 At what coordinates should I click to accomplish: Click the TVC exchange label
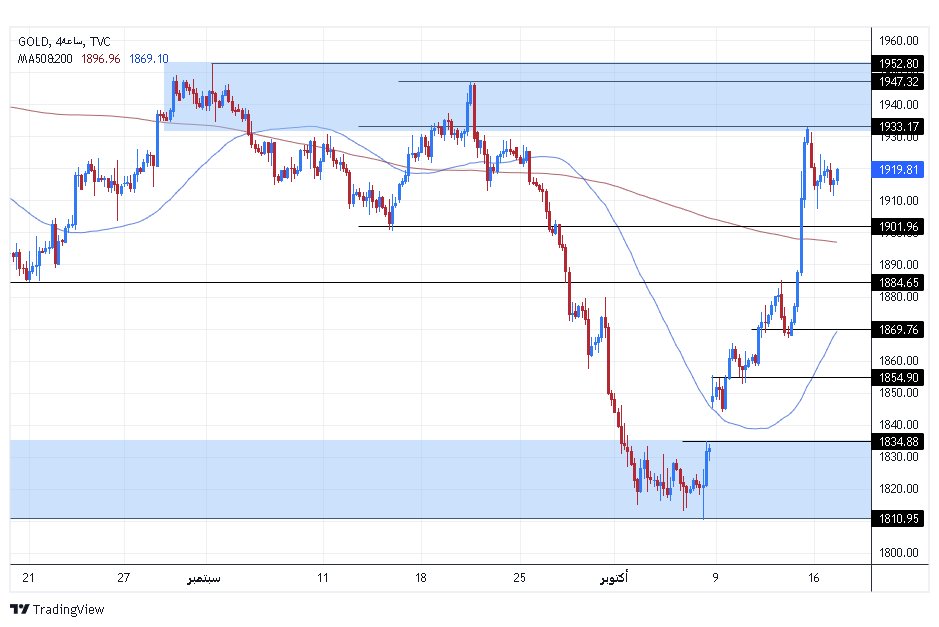(x=100, y=41)
